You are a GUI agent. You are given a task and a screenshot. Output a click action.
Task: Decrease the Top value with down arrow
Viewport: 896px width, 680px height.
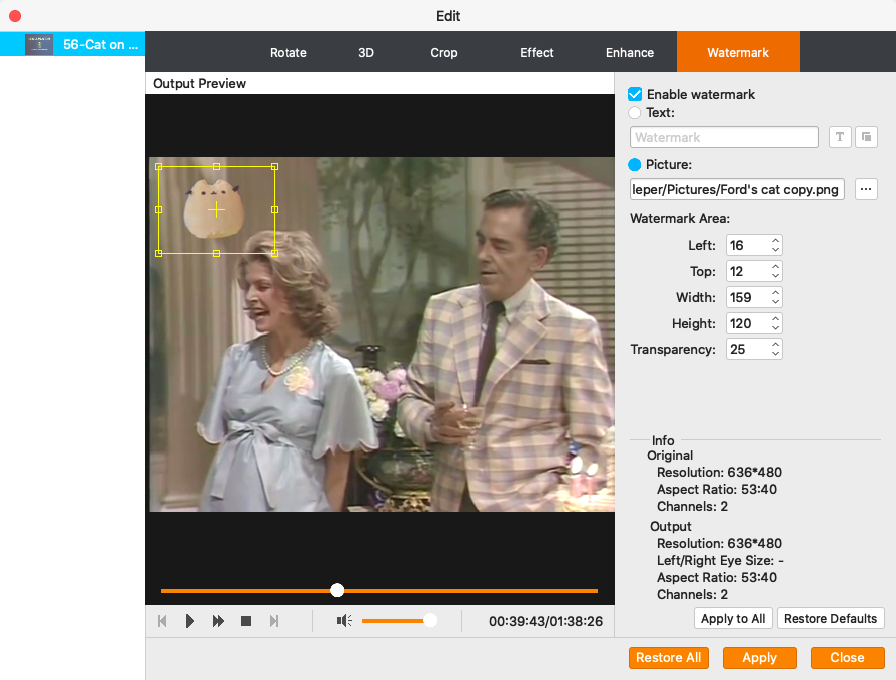pyautogui.click(x=775, y=276)
